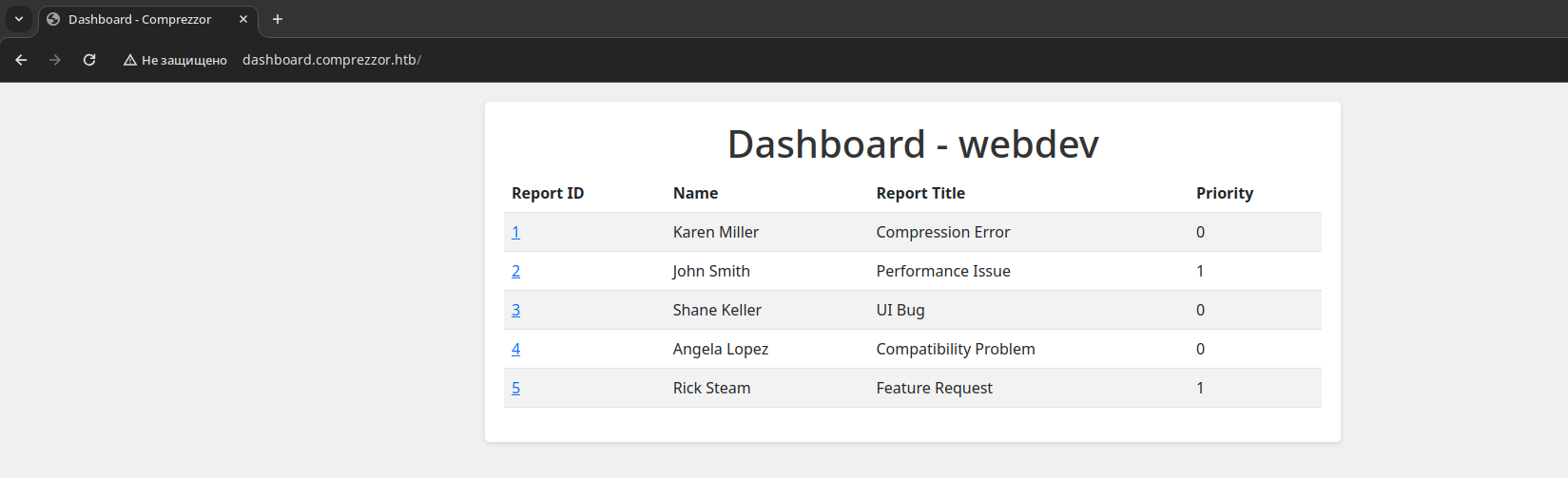Click the priority value for Shane Keller
1568x478 pixels.
coord(1200,310)
